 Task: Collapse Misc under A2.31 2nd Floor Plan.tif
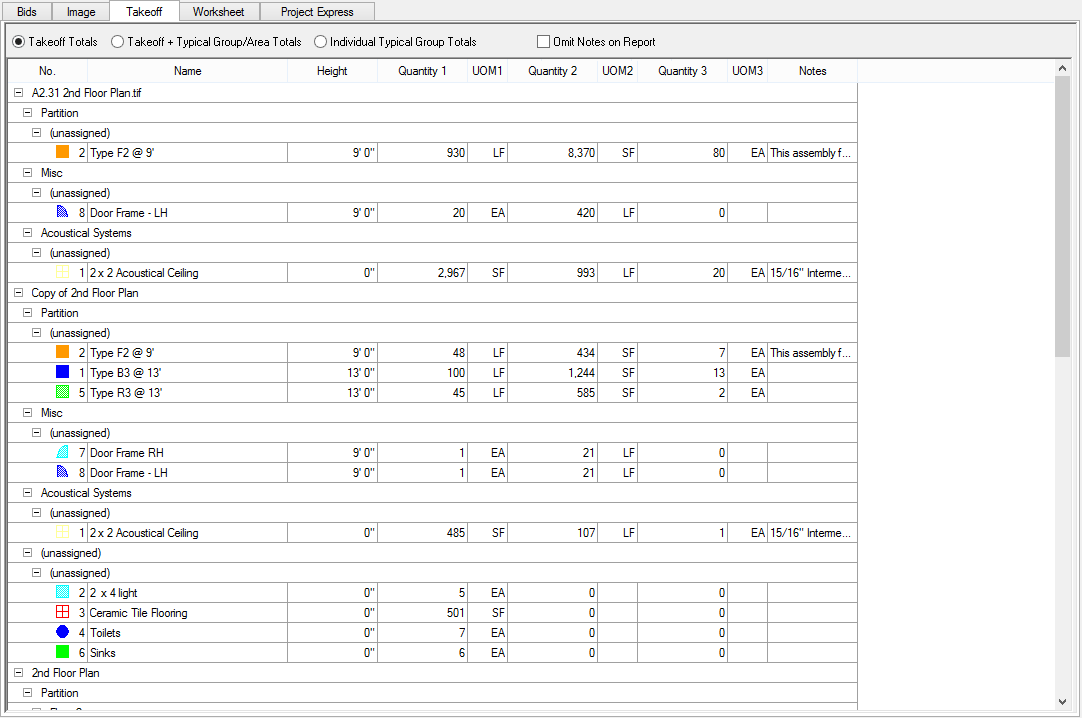(28, 172)
